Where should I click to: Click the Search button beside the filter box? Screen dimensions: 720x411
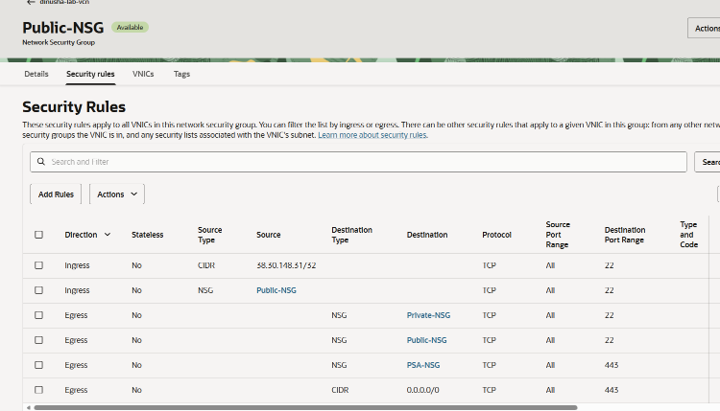(x=708, y=162)
